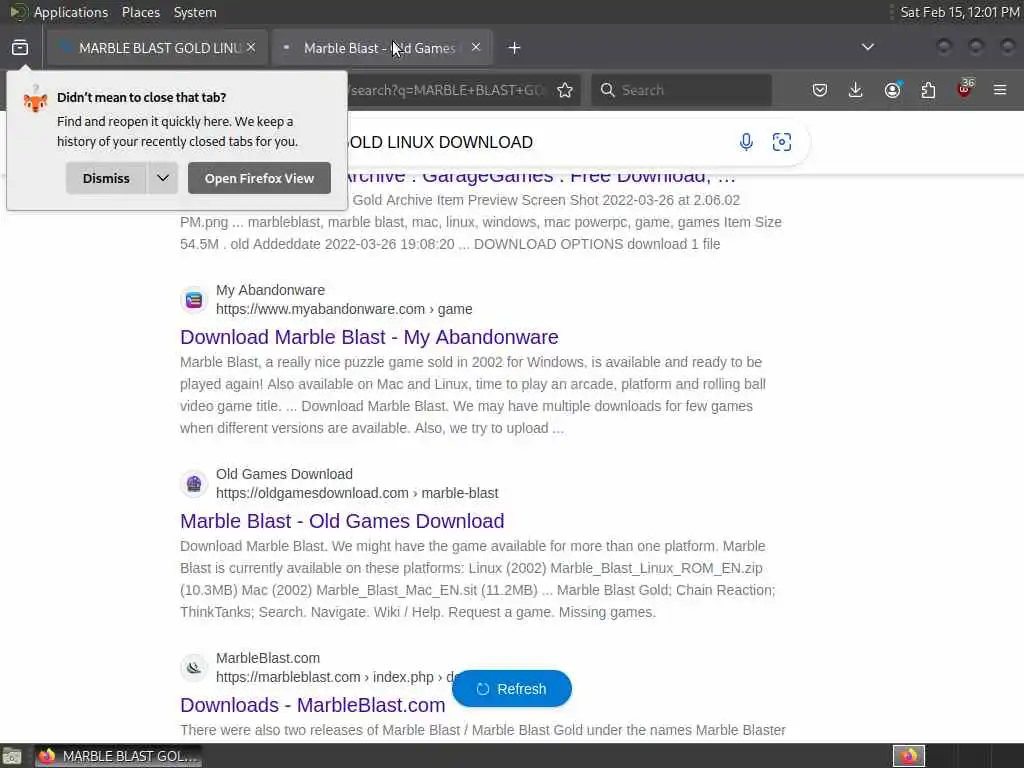Viewport: 1024px width, 768px height.
Task: Open Downloads - MarbleBlast.com link
Action: 313,705
